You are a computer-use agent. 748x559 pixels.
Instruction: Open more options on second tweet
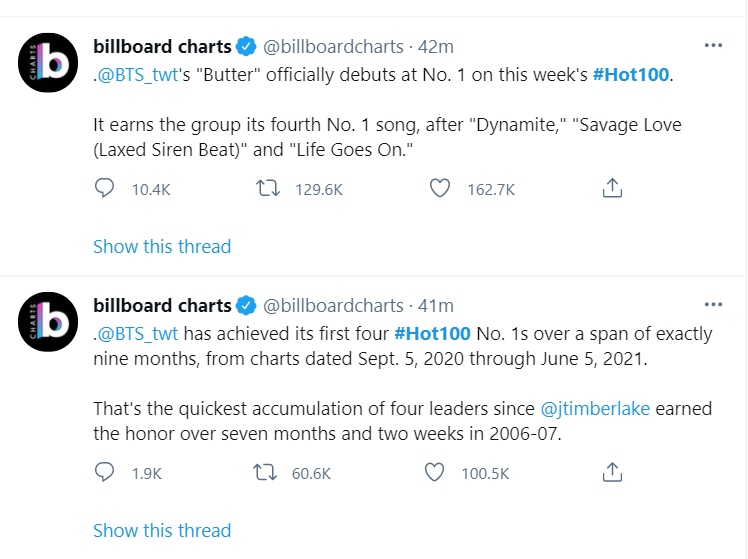click(713, 304)
